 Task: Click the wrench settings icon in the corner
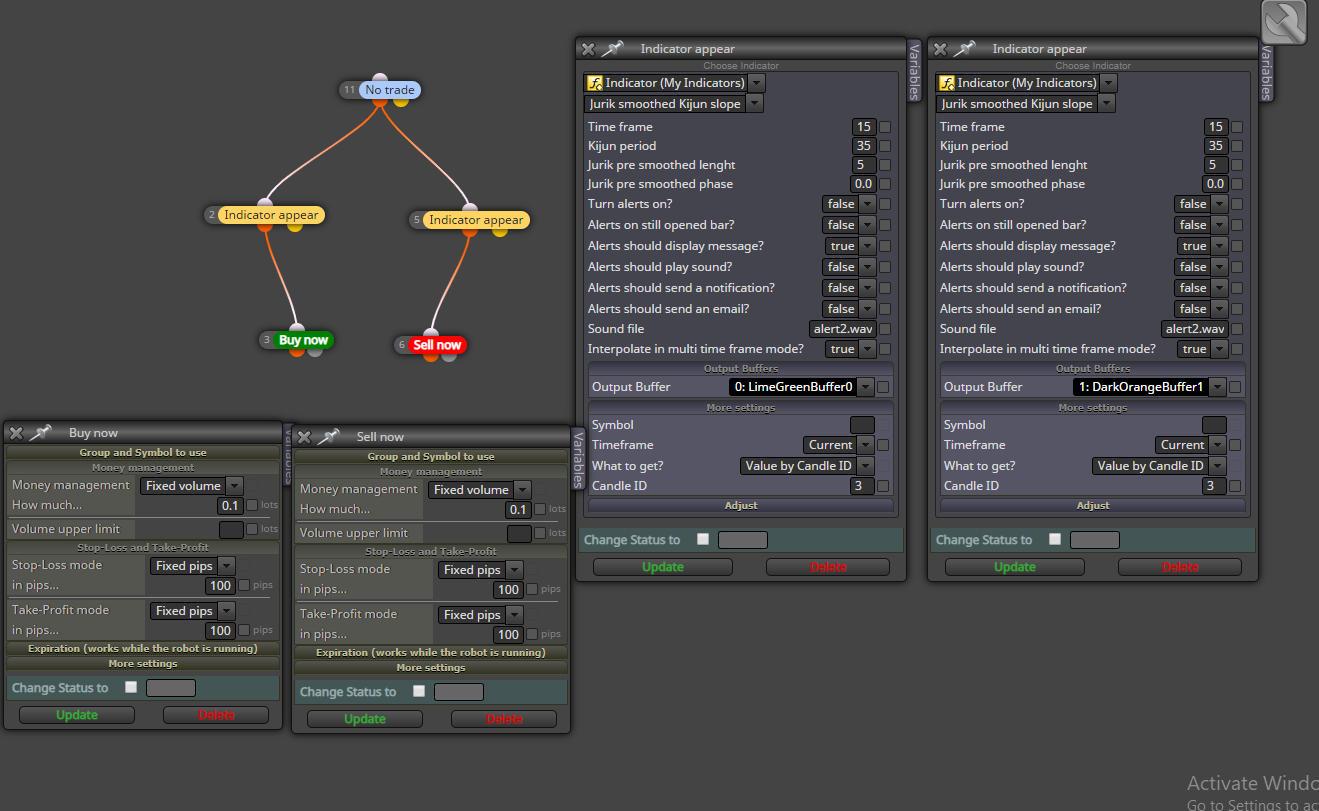[x=1285, y=22]
